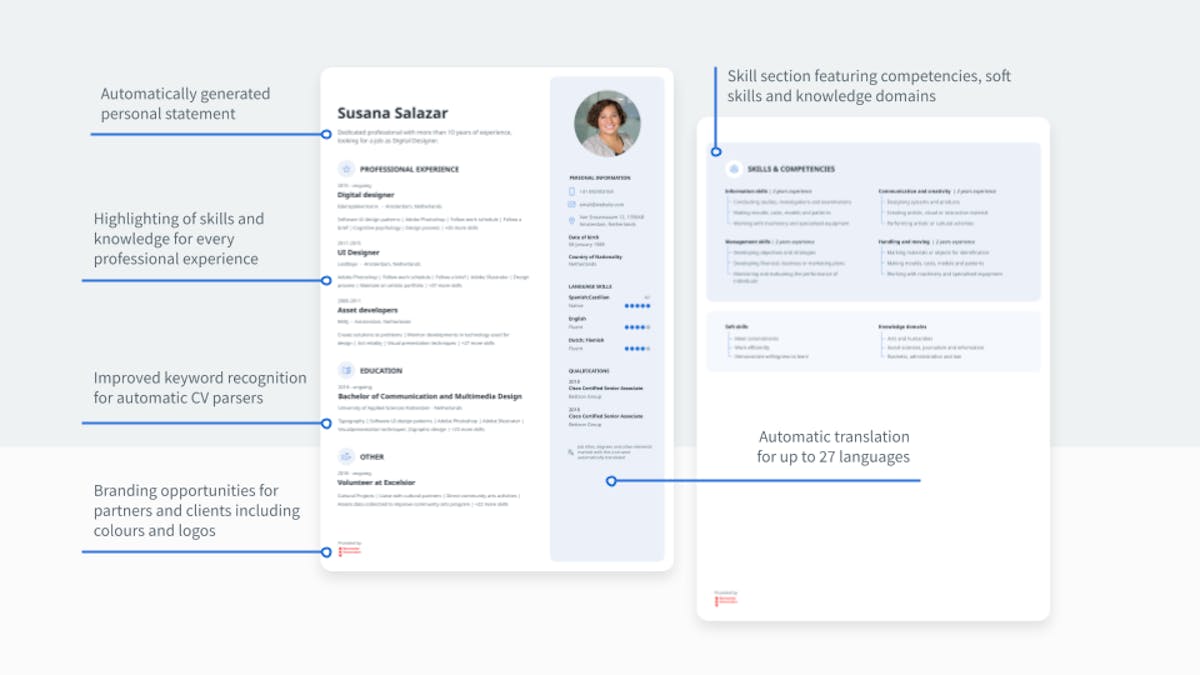The height and width of the screenshot is (675, 1200).
Task: Click the English language entry
Action: coord(578,321)
